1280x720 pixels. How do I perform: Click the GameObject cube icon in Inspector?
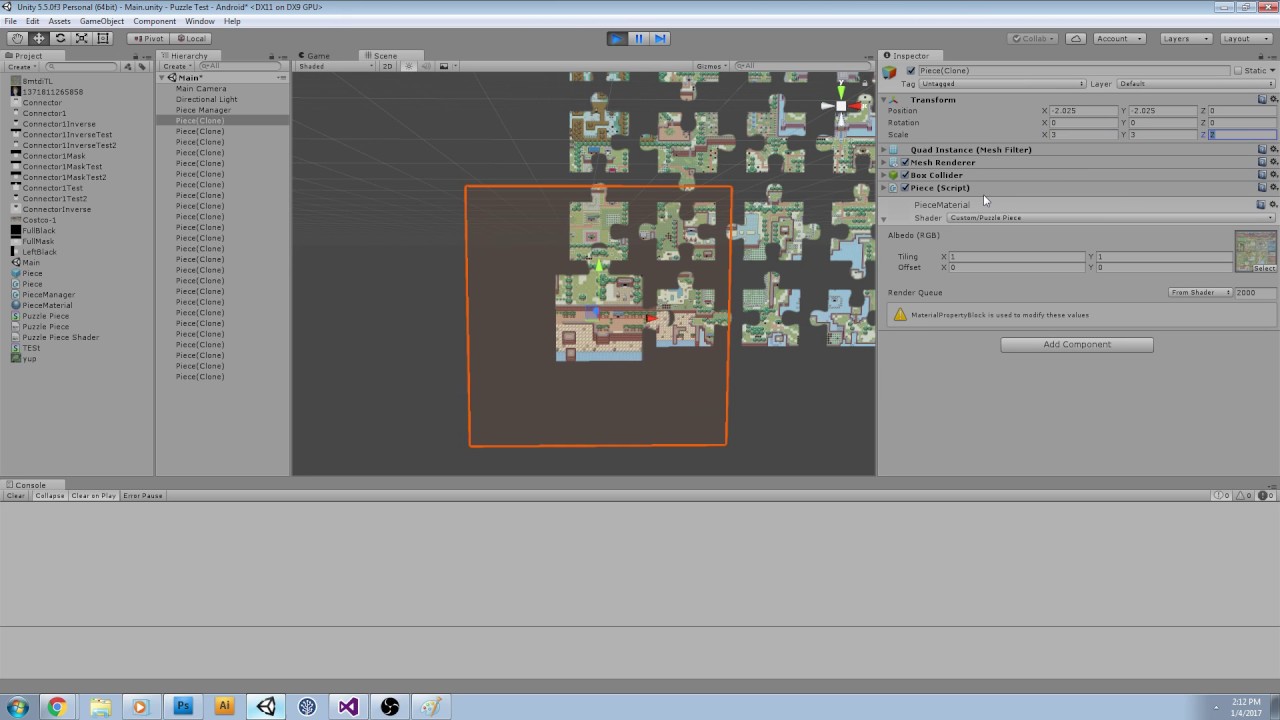[x=890, y=71]
